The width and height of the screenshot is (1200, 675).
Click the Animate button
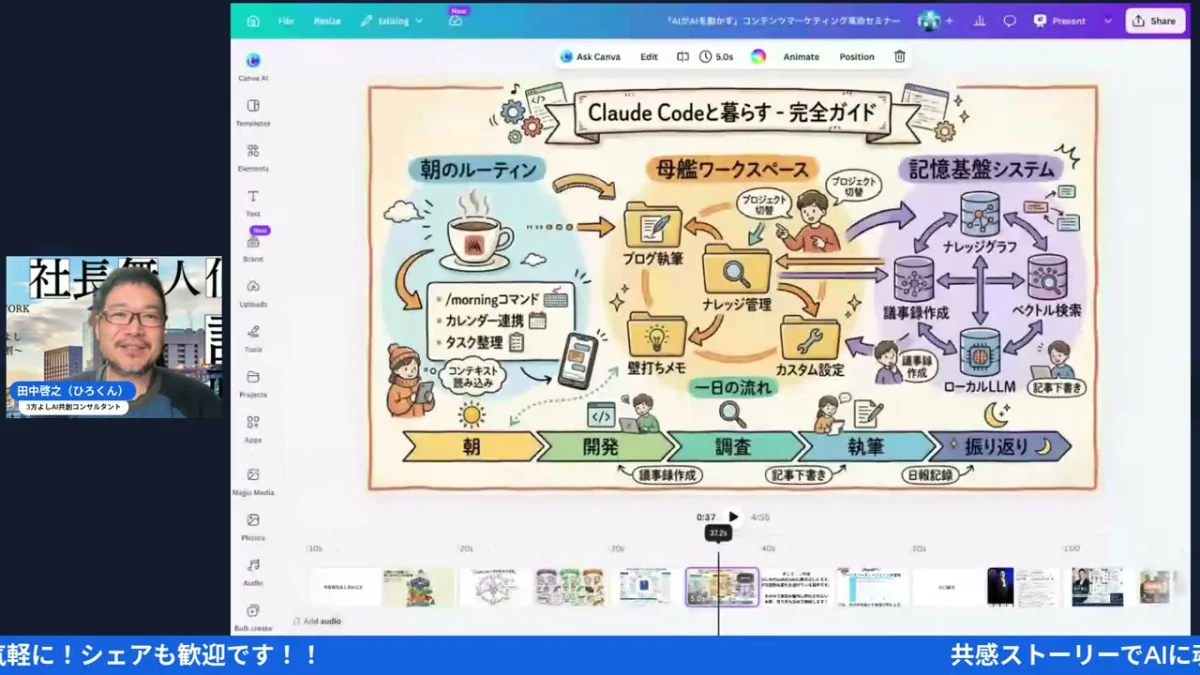tap(801, 57)
